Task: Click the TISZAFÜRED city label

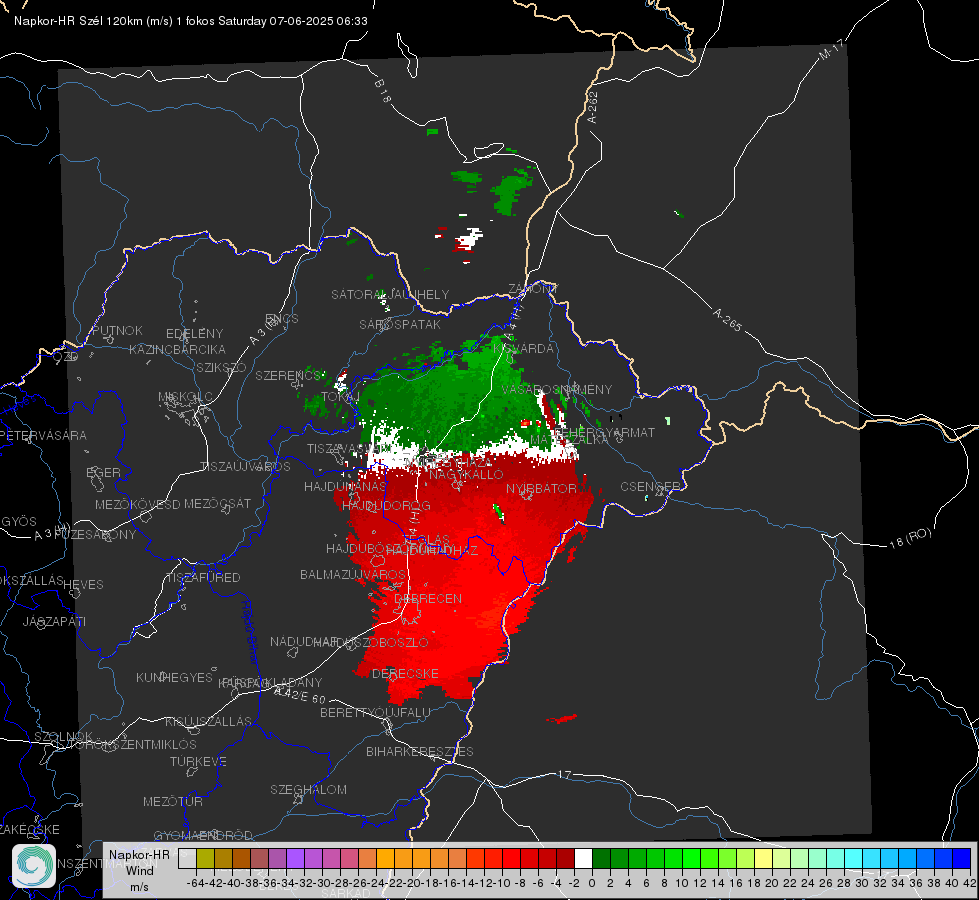Action: coord(203,578)
